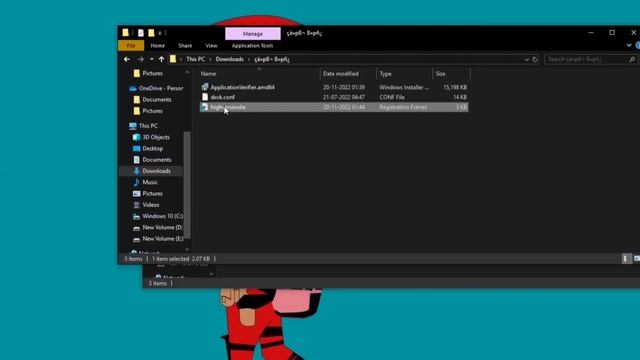Click the 21-07-2022 04:47 date cell
This screenshot has width=640, height=360.
pos(344,97)
